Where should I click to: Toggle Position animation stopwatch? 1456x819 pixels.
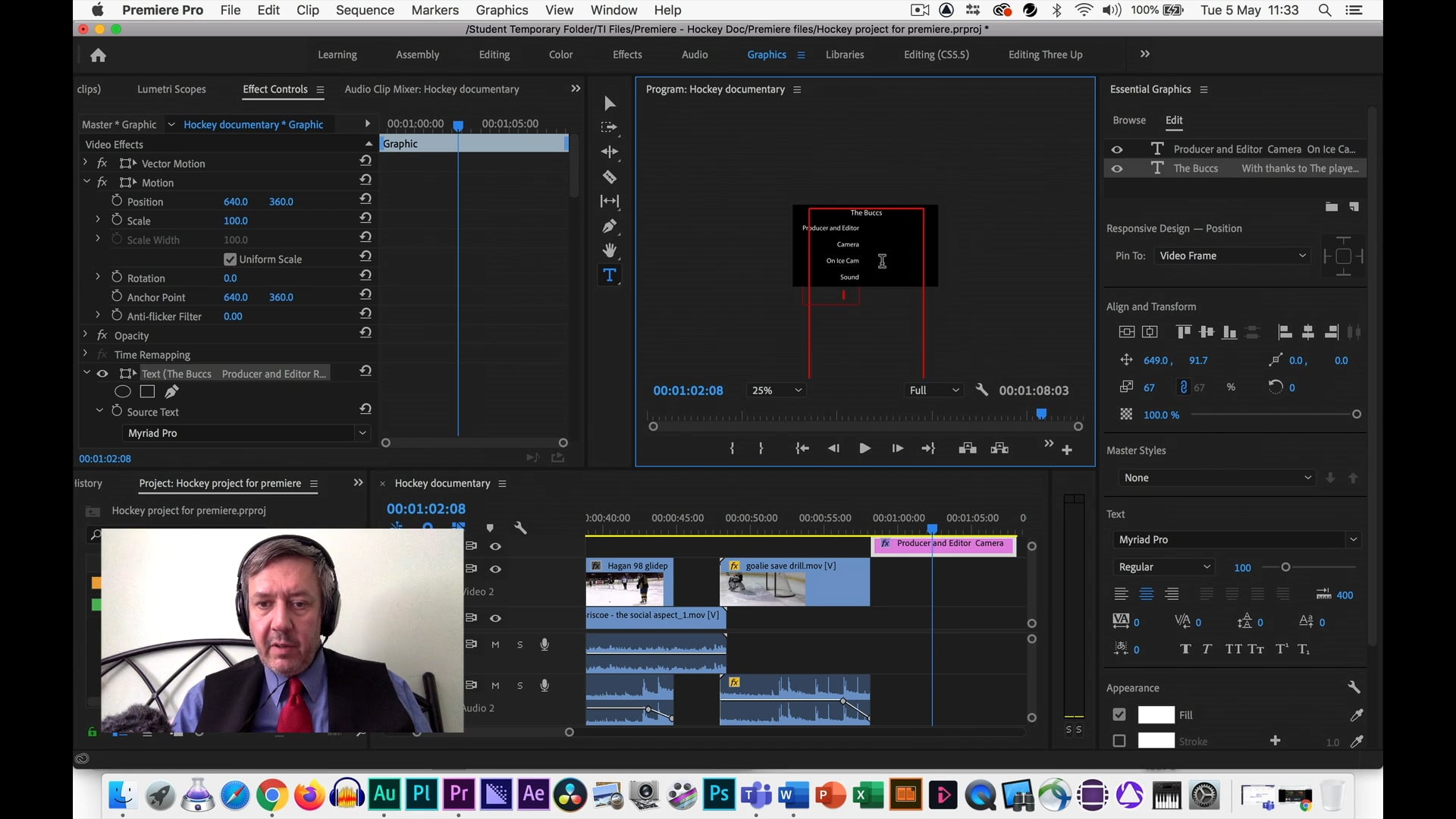point(117,200)
